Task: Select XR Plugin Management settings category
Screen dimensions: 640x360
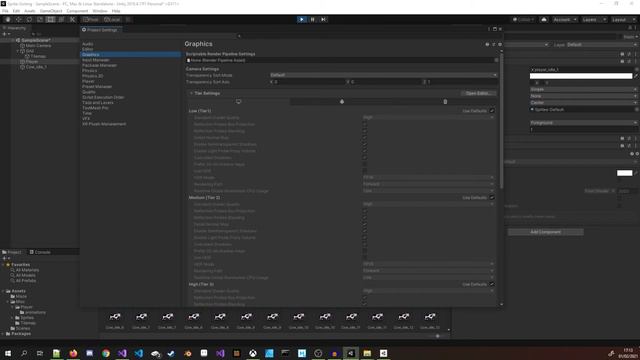Action: [x=104, y=124]
